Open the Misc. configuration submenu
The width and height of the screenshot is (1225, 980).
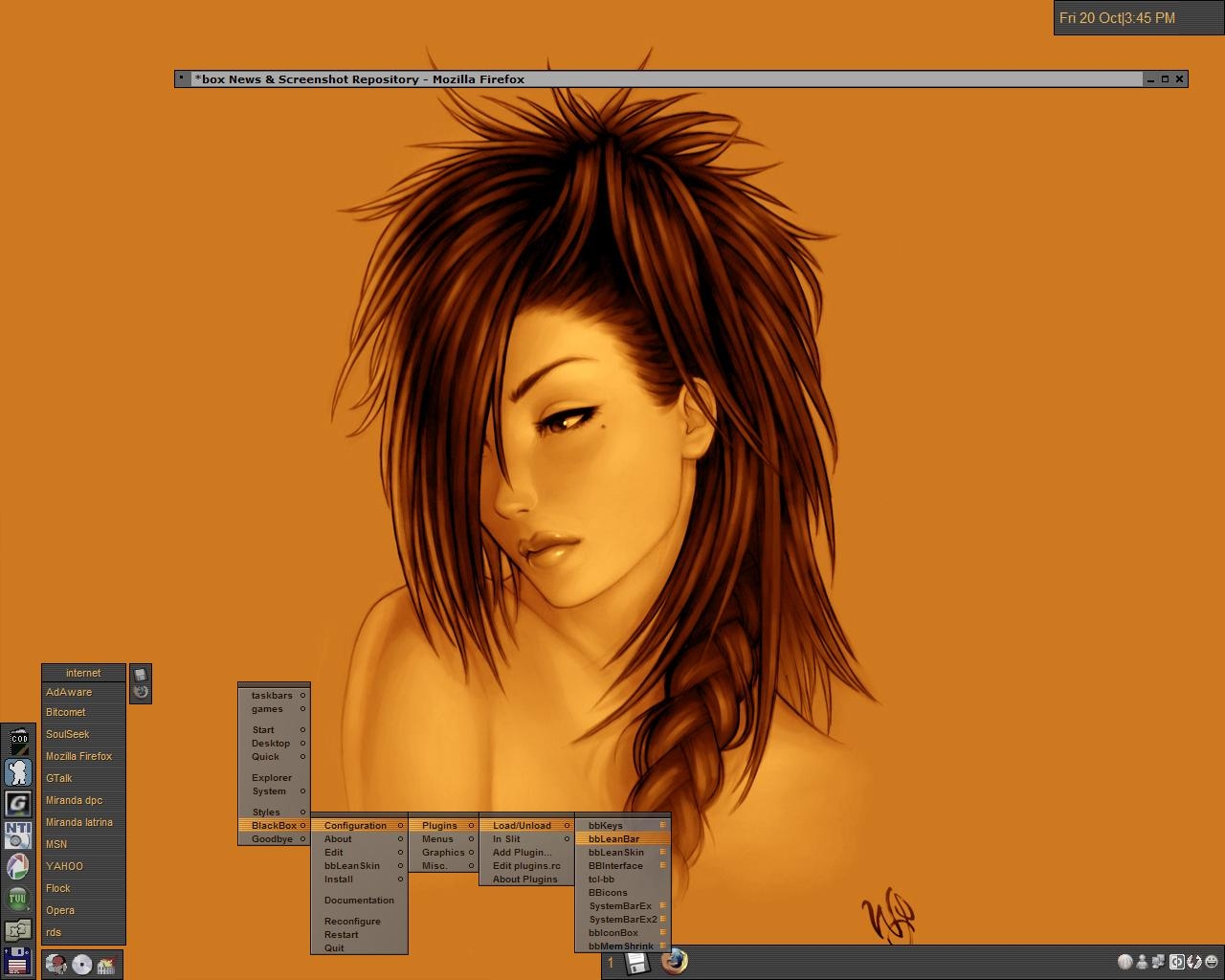(x=443, y=866)
